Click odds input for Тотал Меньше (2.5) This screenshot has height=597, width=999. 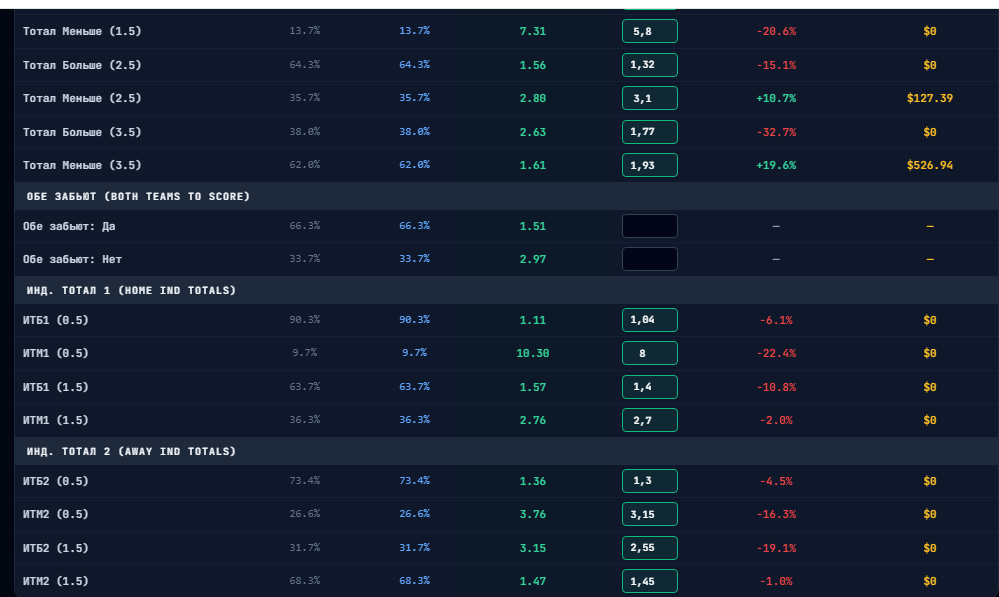pos(649,98)
